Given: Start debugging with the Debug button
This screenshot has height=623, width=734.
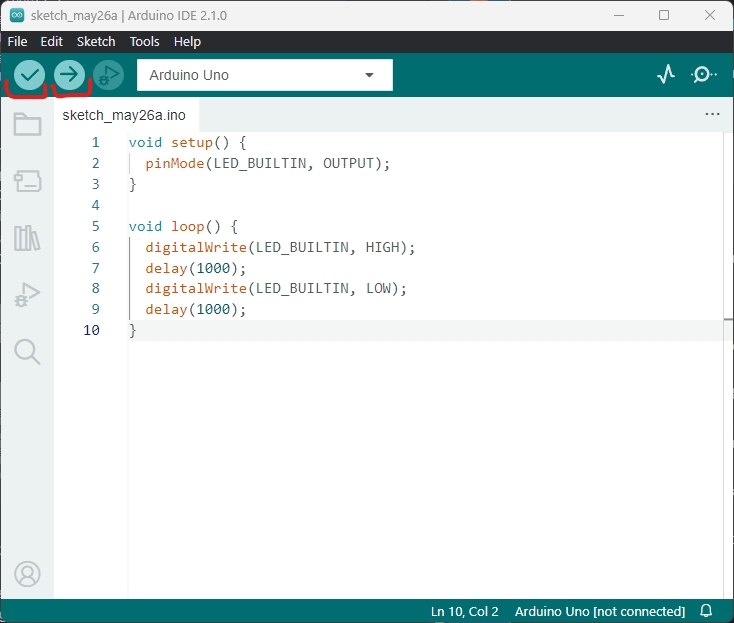Looking at the screenshot, I should click(x=107, y=75).
